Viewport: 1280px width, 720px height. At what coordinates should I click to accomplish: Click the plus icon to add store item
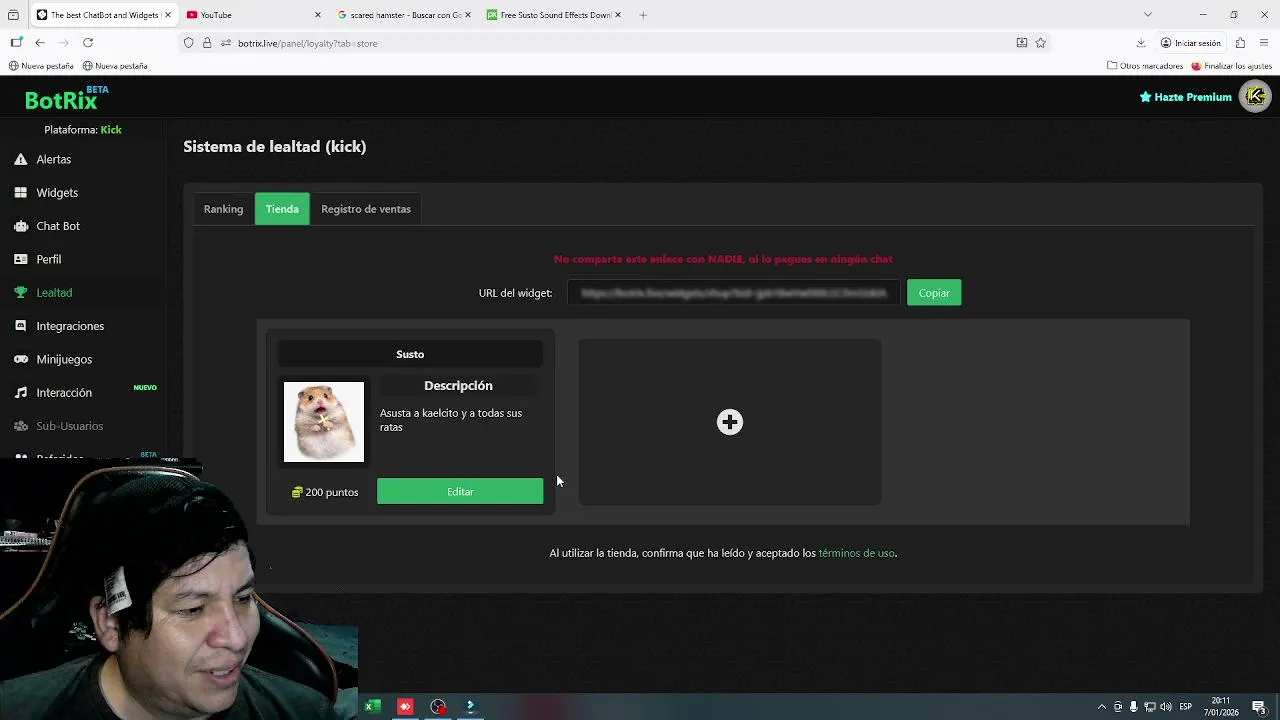[730, 422]
